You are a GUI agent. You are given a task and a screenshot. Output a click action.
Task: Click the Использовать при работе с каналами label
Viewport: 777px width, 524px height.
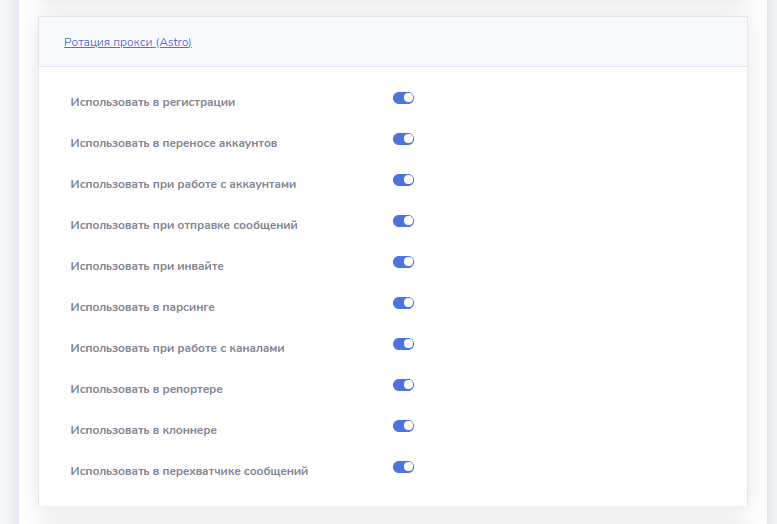click(177, 348)
